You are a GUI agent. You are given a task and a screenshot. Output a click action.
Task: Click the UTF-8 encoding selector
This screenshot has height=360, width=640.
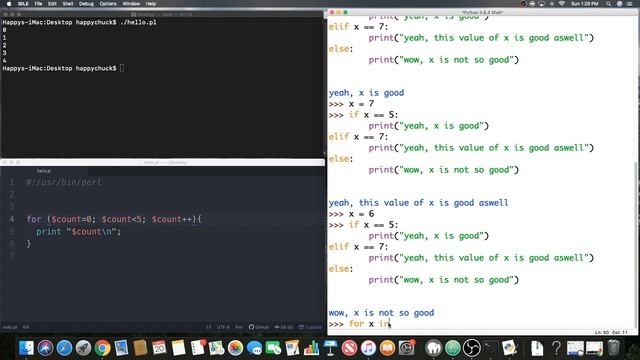223,327
